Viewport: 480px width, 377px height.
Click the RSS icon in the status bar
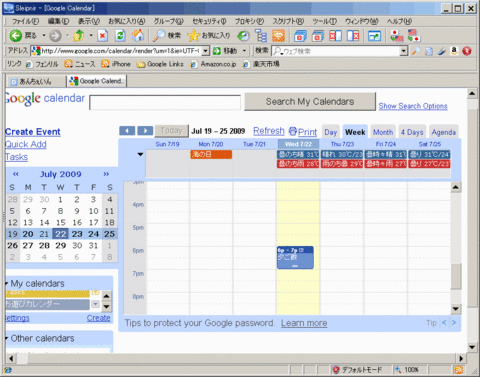(459, 370)
